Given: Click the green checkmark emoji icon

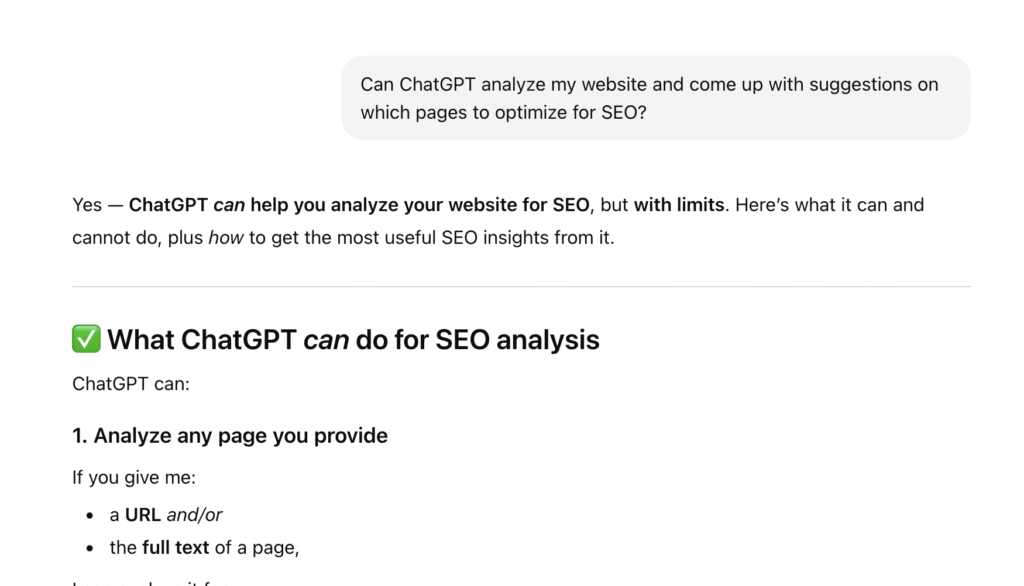Looking at the screenshot, I should click(x=86, y=339).
